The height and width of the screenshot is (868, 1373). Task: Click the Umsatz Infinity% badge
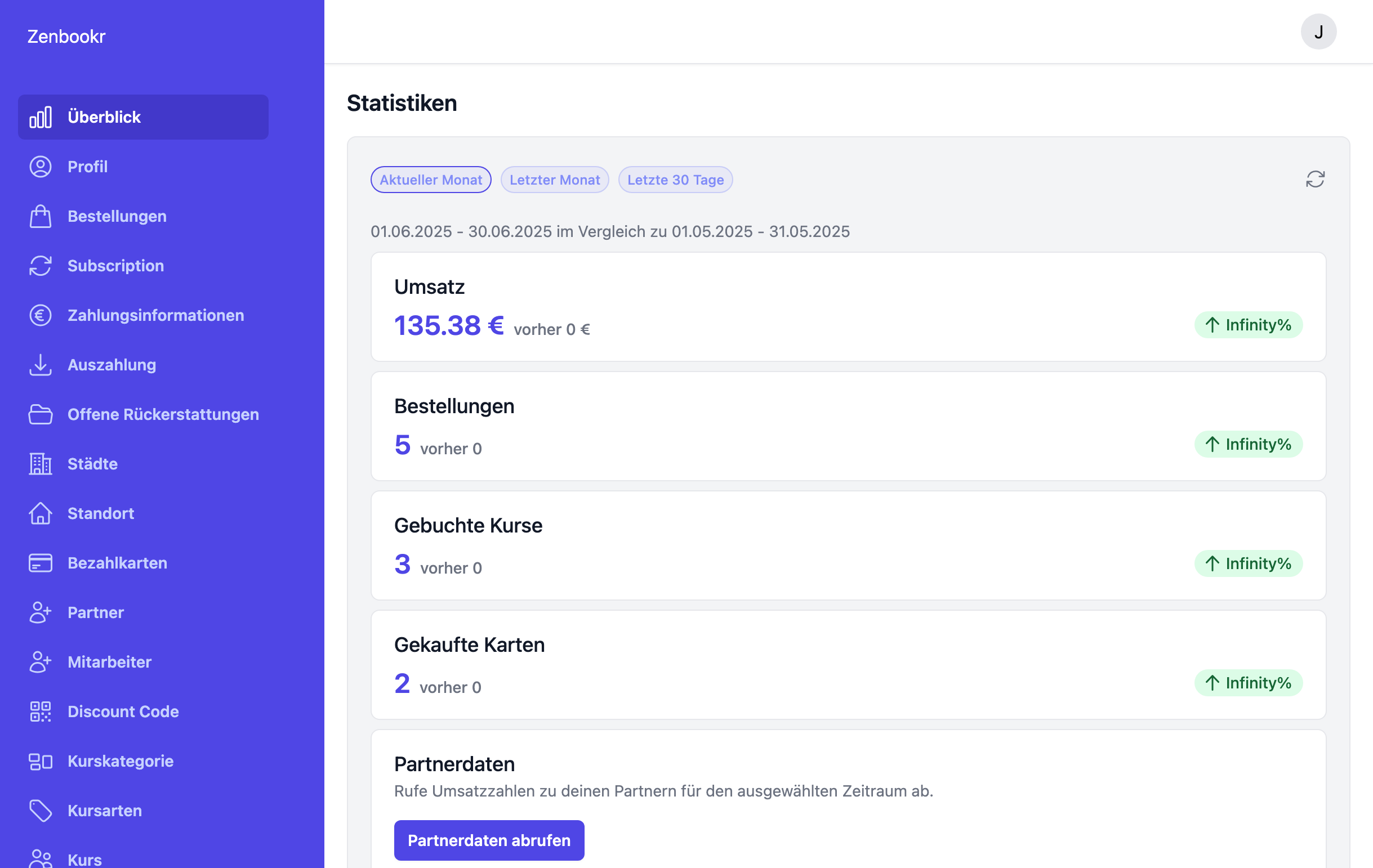click(x=1248, y=325)
